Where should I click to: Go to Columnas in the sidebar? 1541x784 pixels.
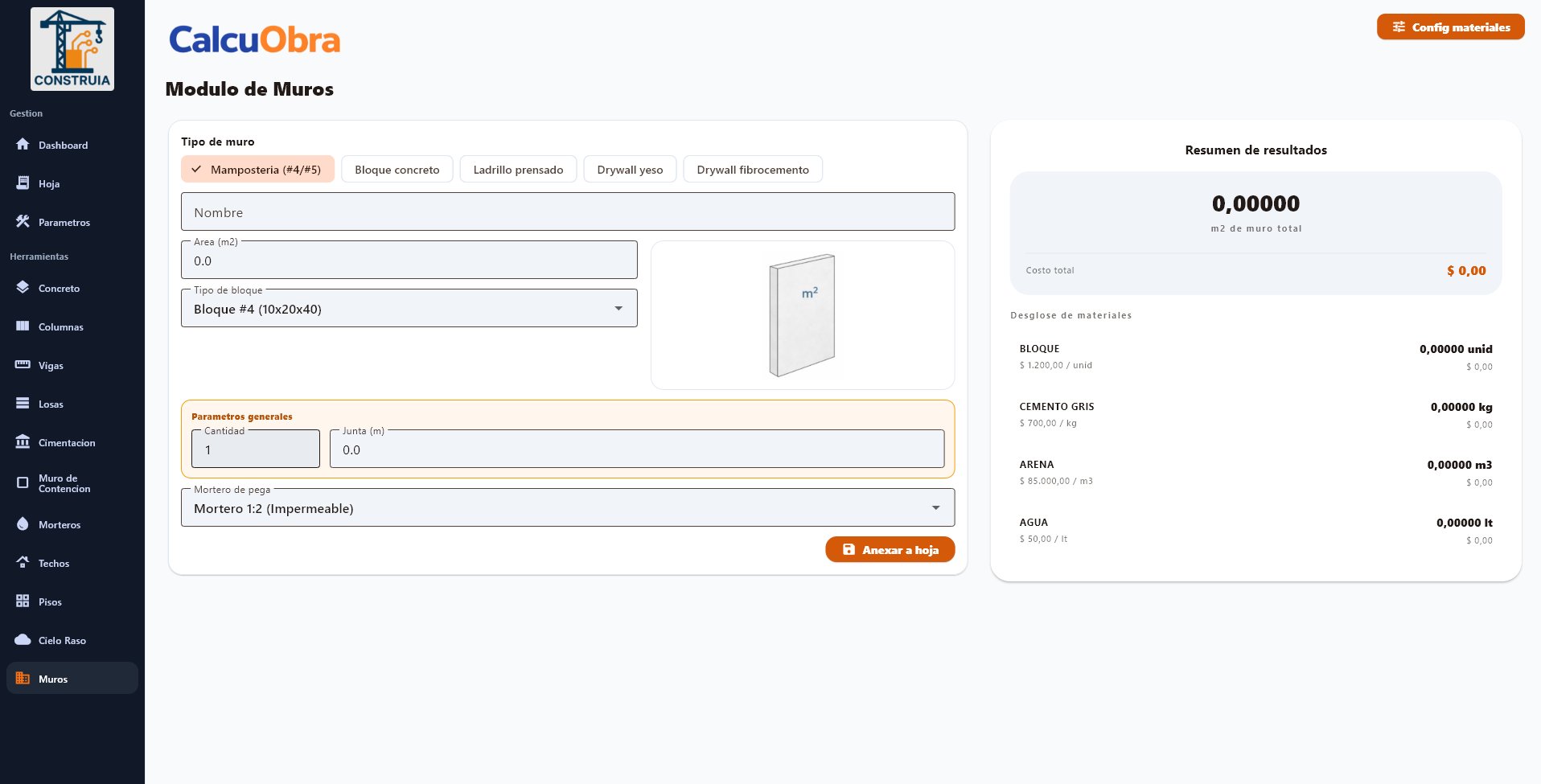tap(60, 327)
